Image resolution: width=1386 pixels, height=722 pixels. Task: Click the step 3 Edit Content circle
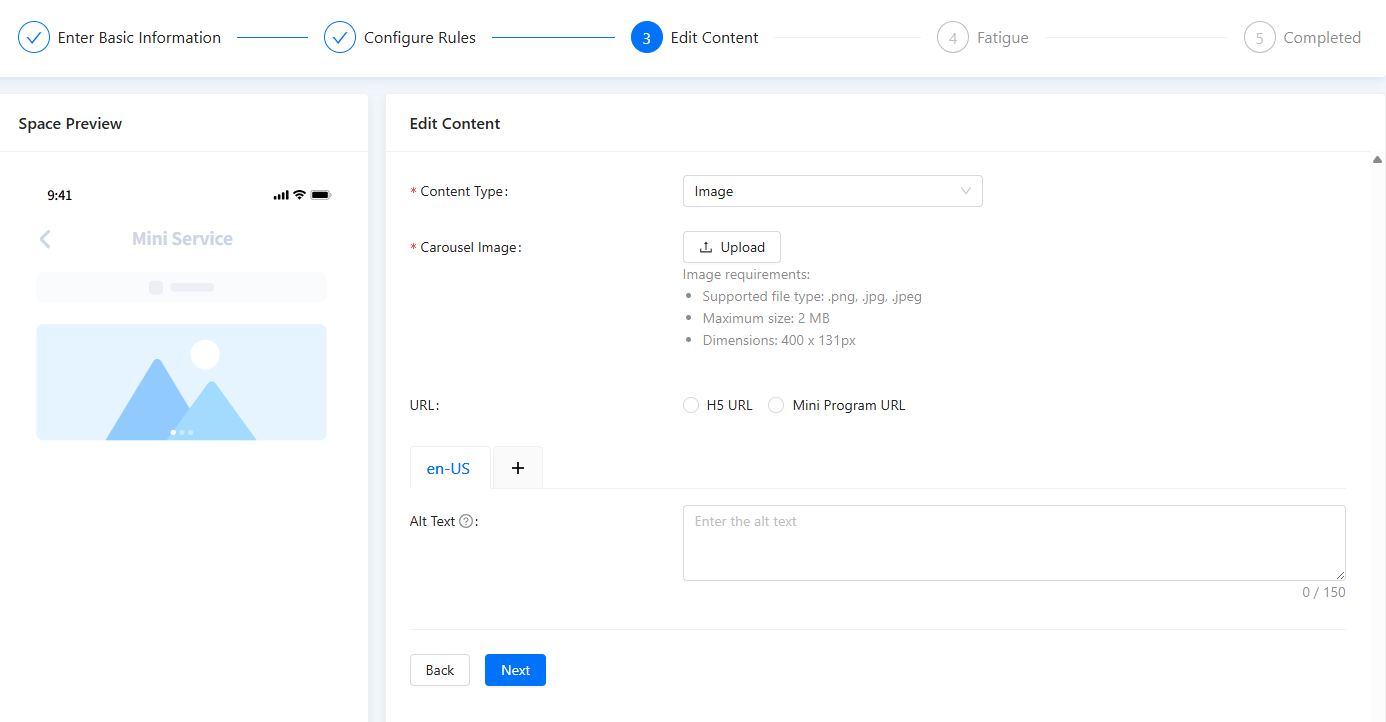click(x=647, y=38)
